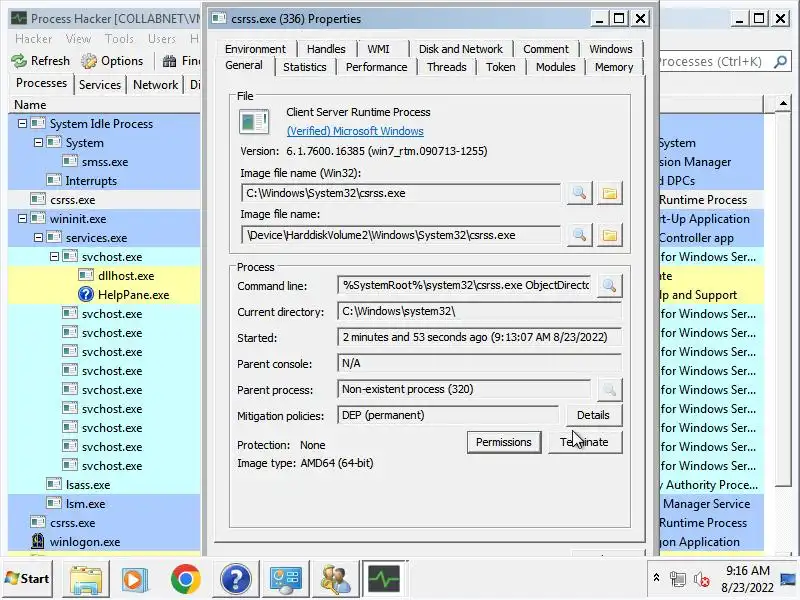Open folder icon next to Device\HarddiskVolume2 path
Viewport: 800px width, 600px height.
coord(609,235)
